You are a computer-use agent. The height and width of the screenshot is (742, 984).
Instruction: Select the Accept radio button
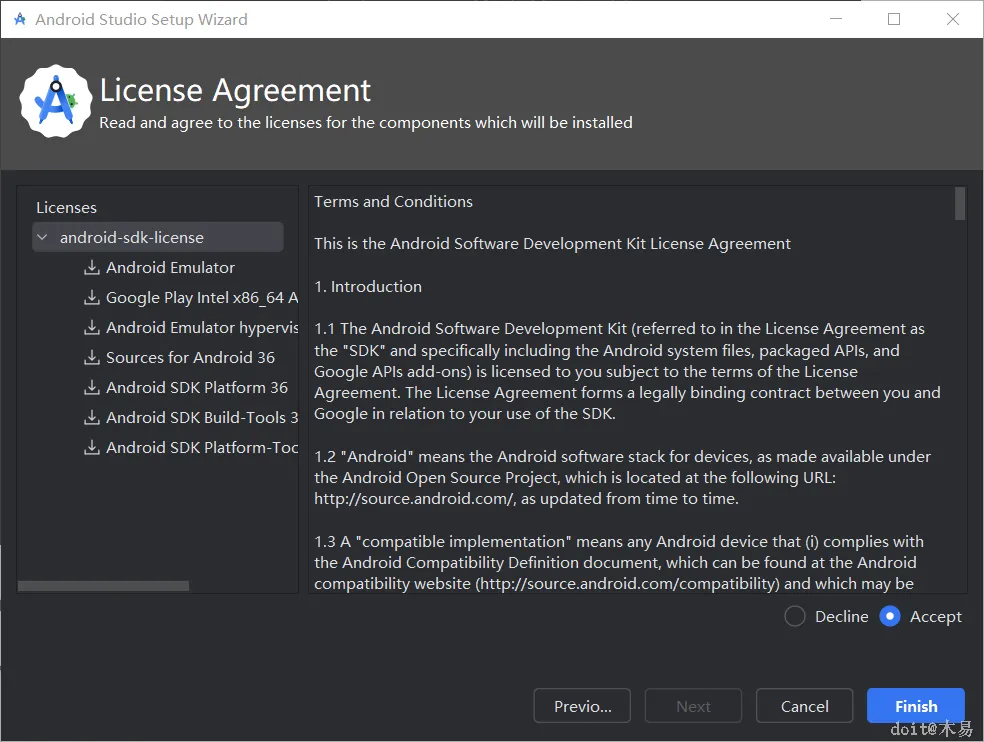point(890,617)
